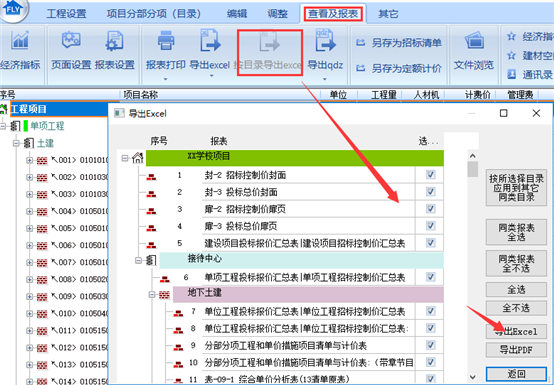554x385 pixels.
Task: Click brick icon of item 005 in tree
Action: (42, 229)
